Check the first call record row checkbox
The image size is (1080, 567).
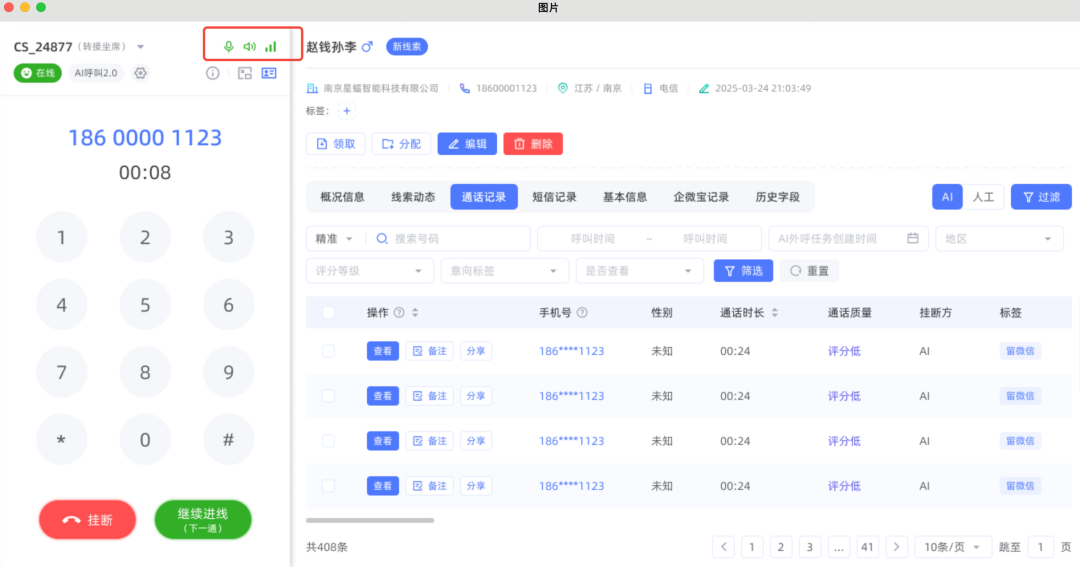(x=328, y=351)
